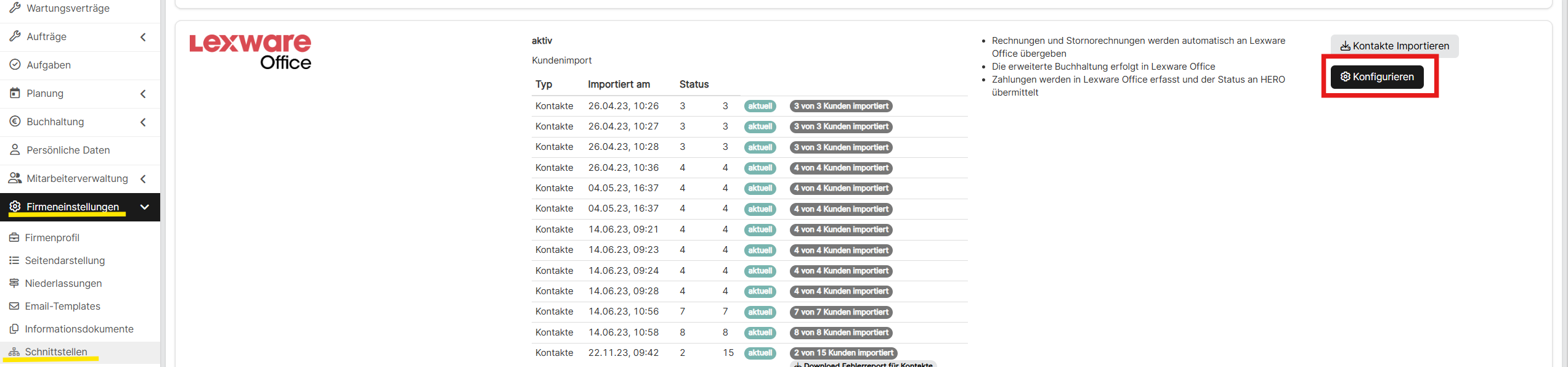Image resolution: width=1568 pixels, height=367 pixels.
Task: Select the date "22.11.23, 09:42"
Action: coord(624,353)
